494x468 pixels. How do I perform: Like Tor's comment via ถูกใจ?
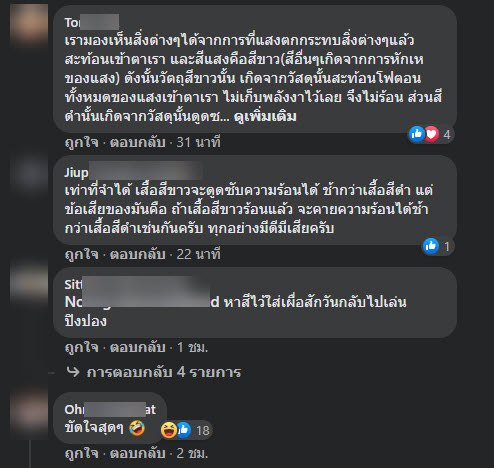pyautogui.click(x=82, y=142)
